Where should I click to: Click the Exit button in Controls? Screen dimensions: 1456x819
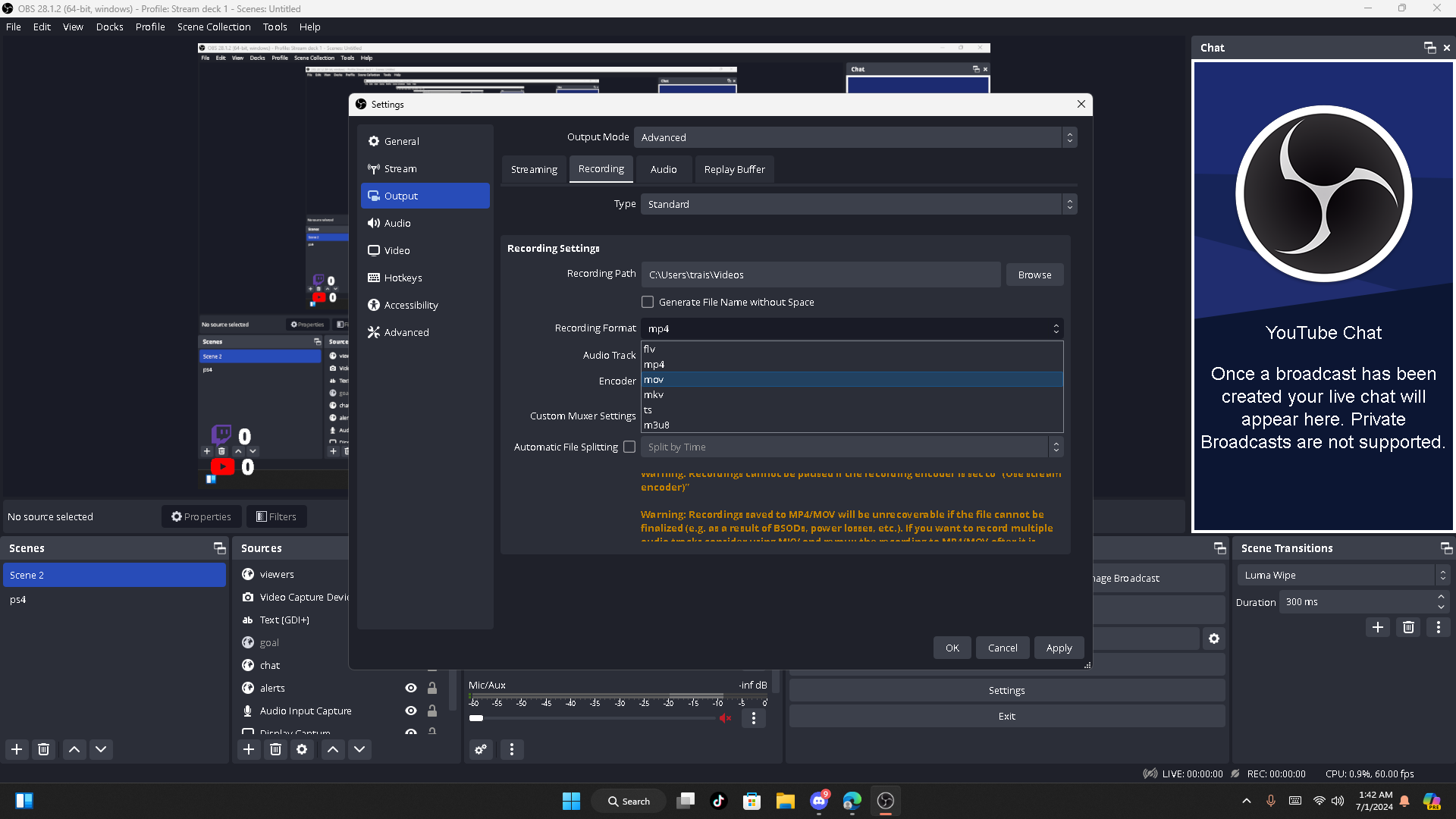tap(1007, 716)
